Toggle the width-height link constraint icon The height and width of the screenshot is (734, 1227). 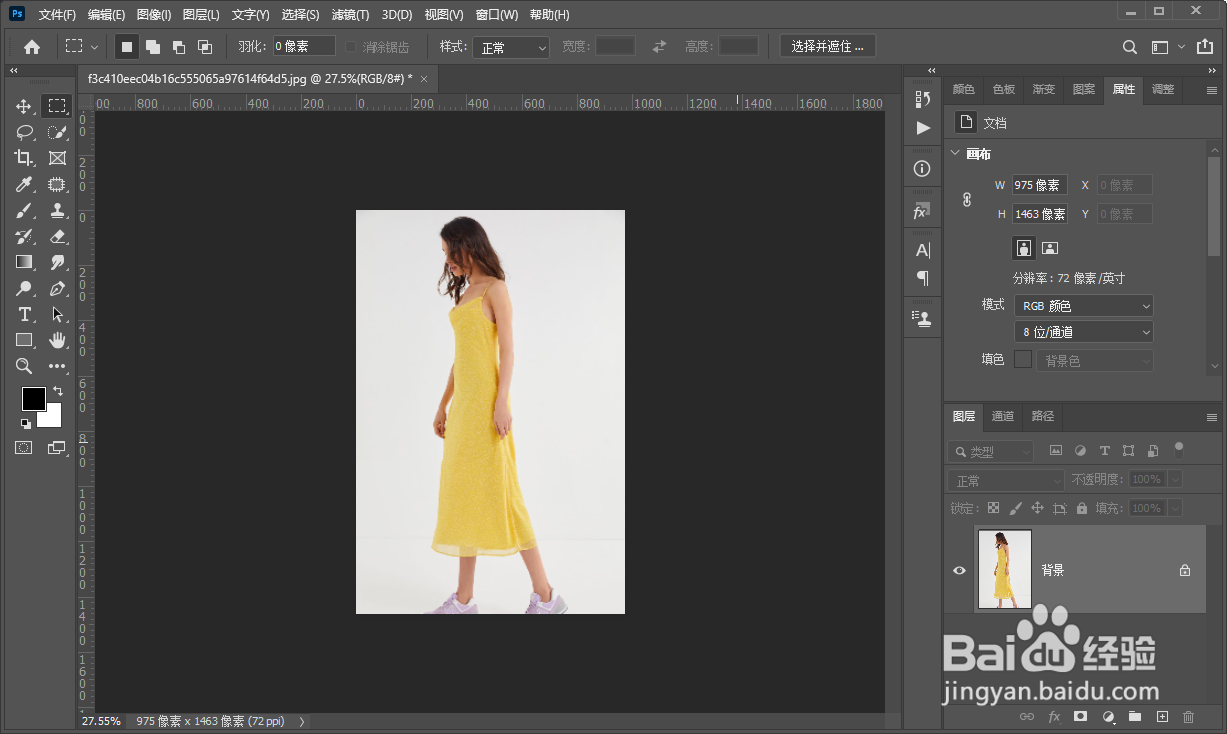[967, 200]
